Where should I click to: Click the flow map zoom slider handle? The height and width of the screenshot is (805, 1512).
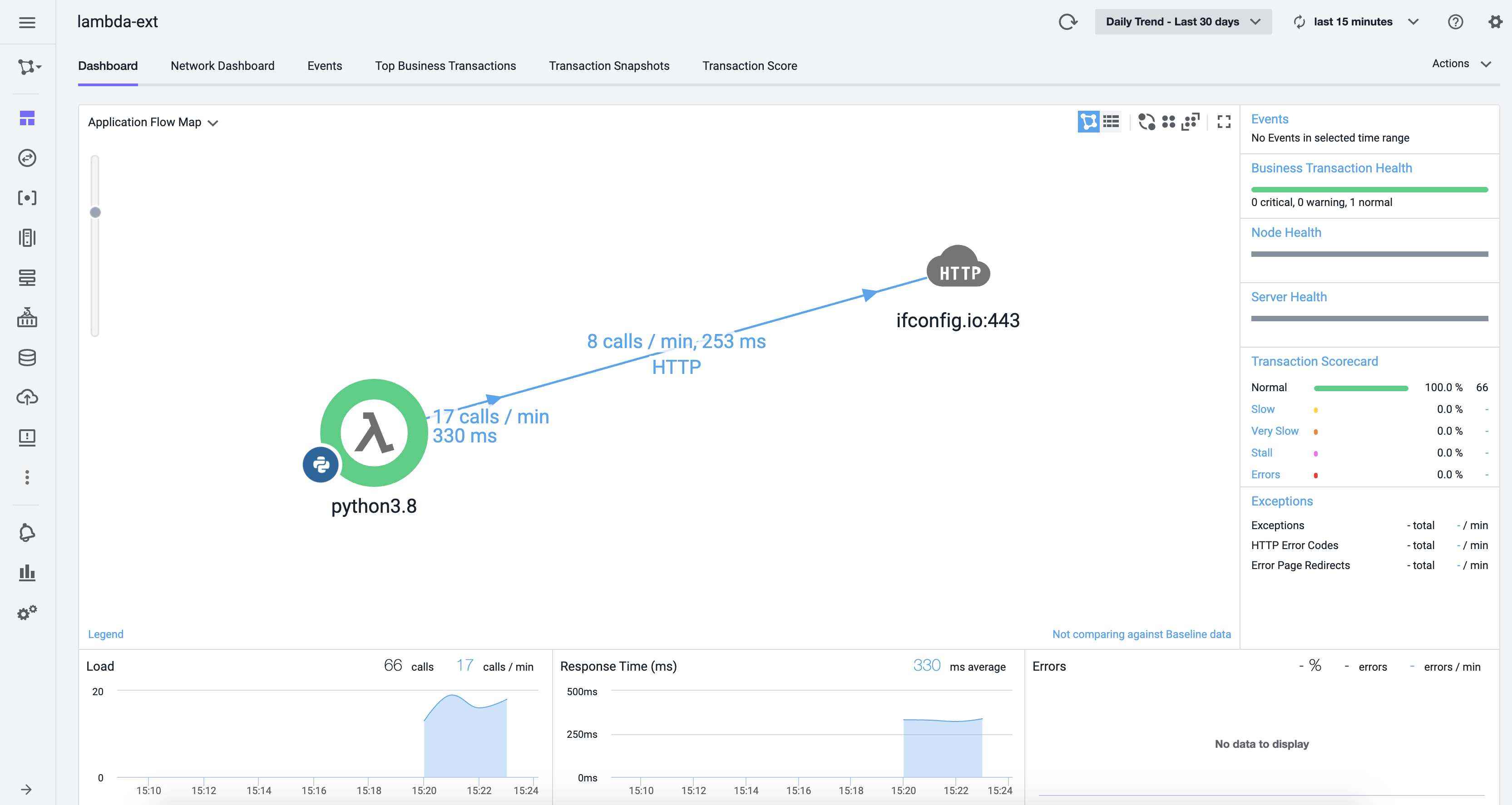click(x=95, y=212)
